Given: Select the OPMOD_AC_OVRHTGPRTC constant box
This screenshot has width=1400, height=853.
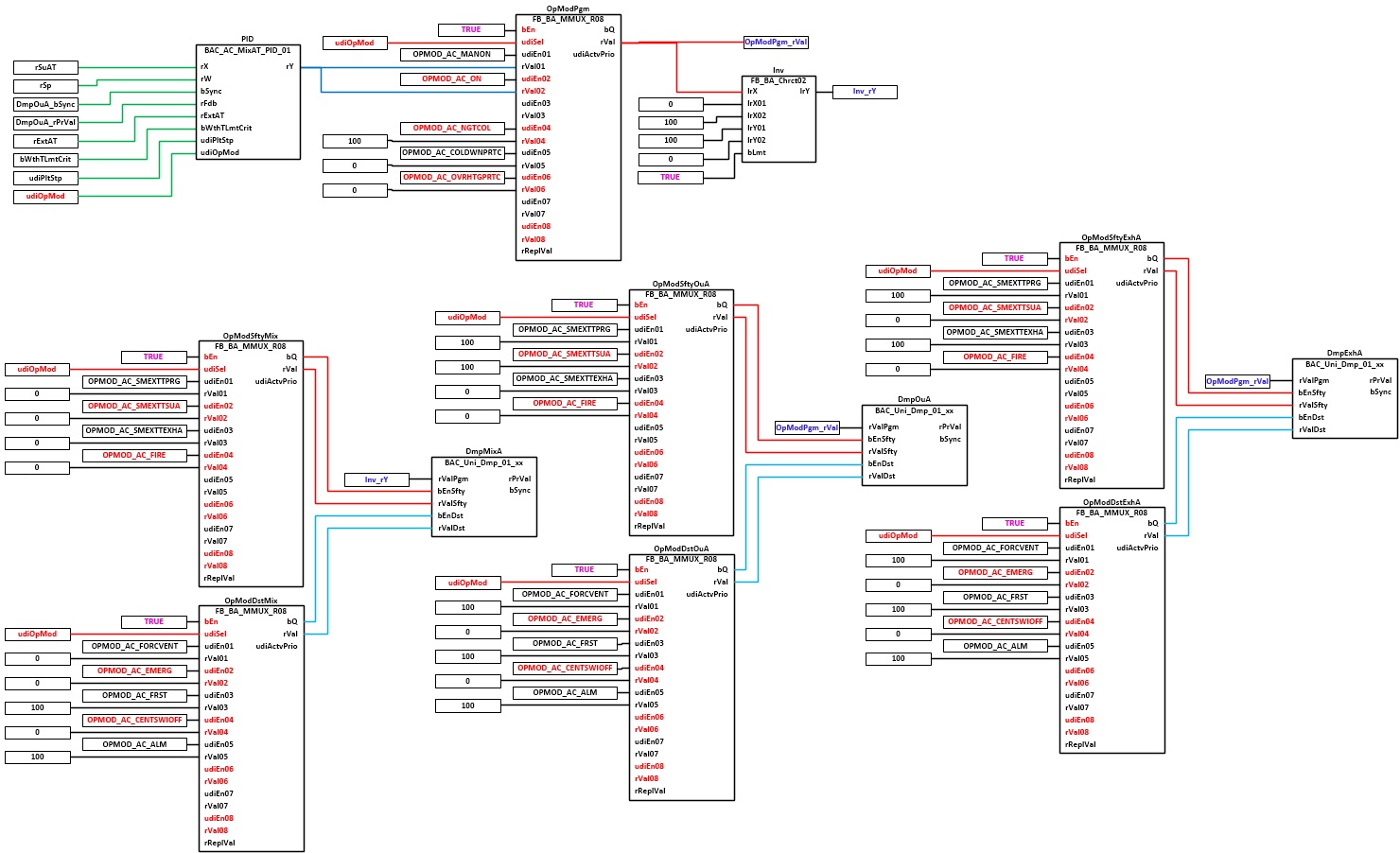Looking at the screenshot, I should (452, 178).
